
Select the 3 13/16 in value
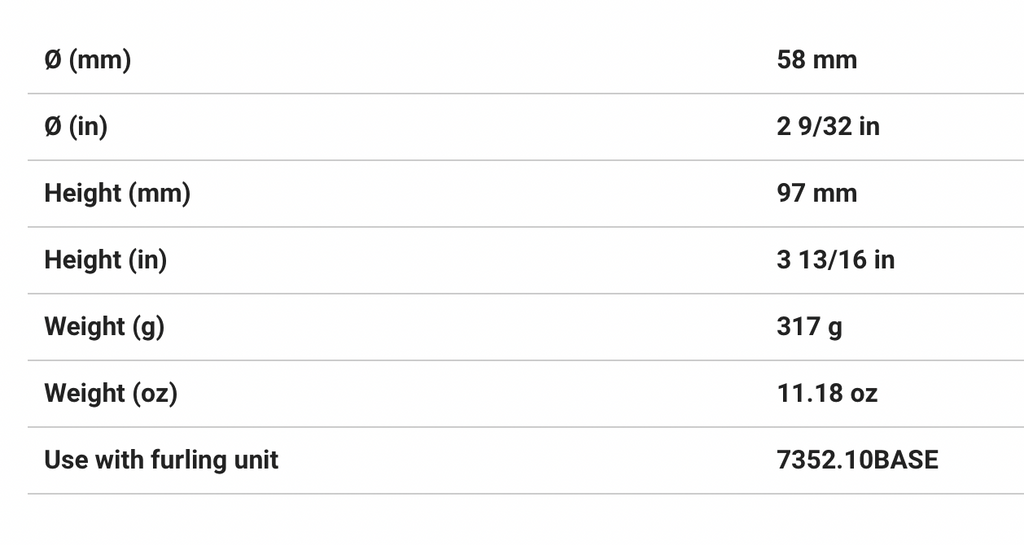[x=835, y=260]
